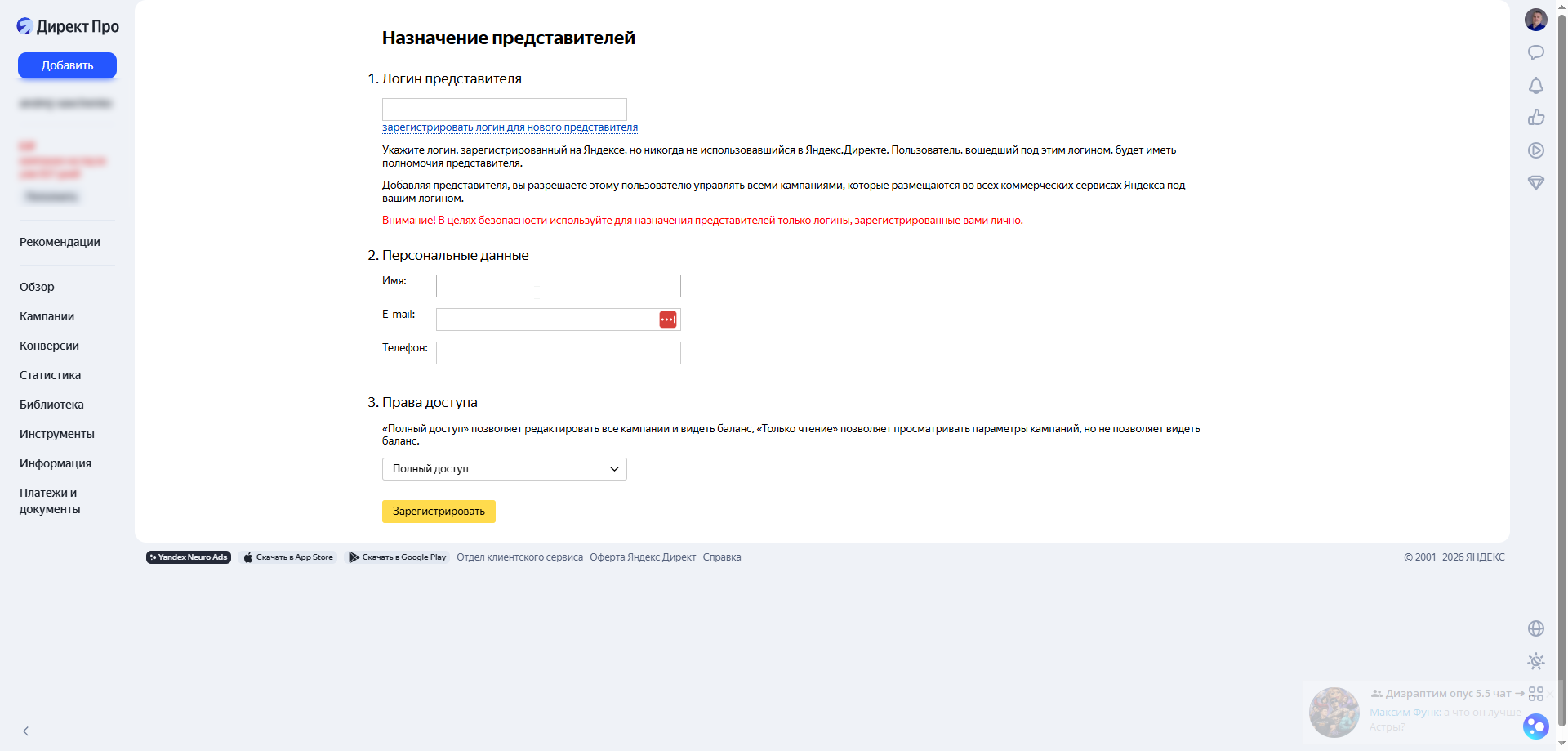1568x751 pixels.
Task: Open the Оферта Яндекс Директ footer link
Action: pyautogui.click(x=643, y=557)
